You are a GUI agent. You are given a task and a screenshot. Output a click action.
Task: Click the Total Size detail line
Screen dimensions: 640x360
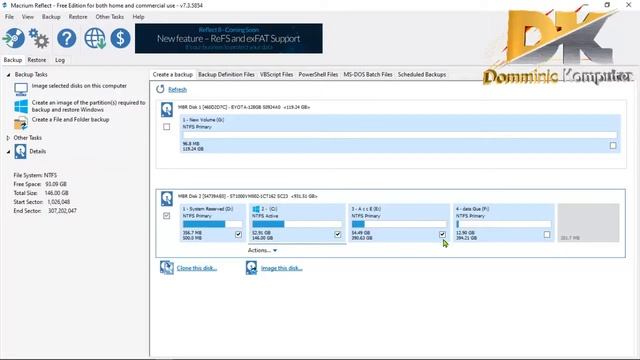(41, 193)
